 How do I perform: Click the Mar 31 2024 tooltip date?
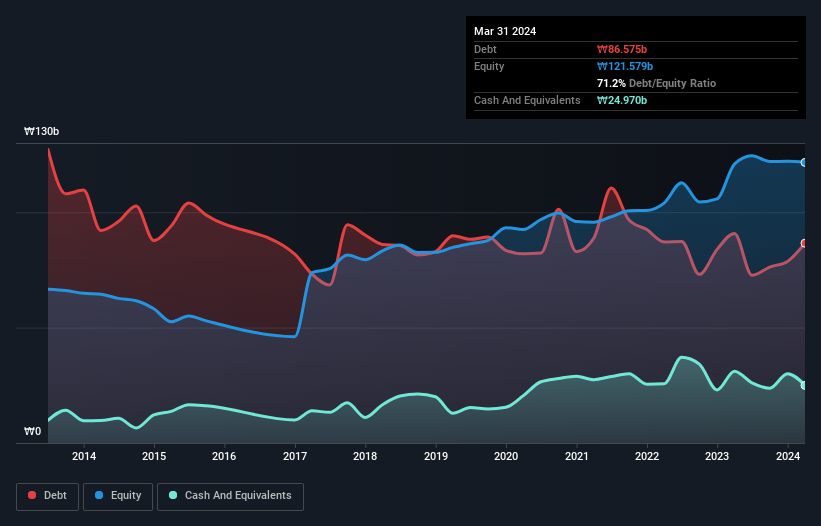(x=505, y=31)
